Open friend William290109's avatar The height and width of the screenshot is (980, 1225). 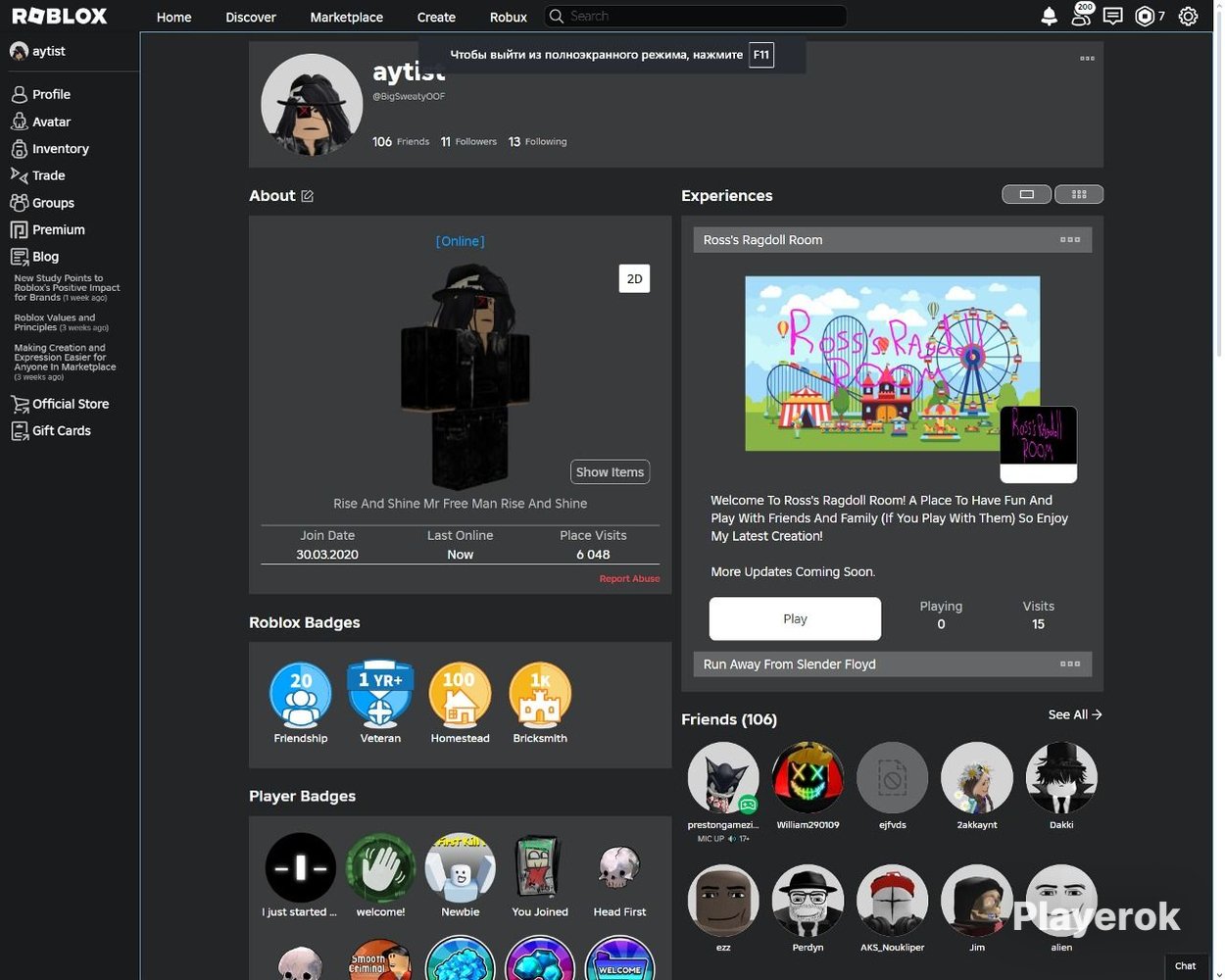point(808,778)
